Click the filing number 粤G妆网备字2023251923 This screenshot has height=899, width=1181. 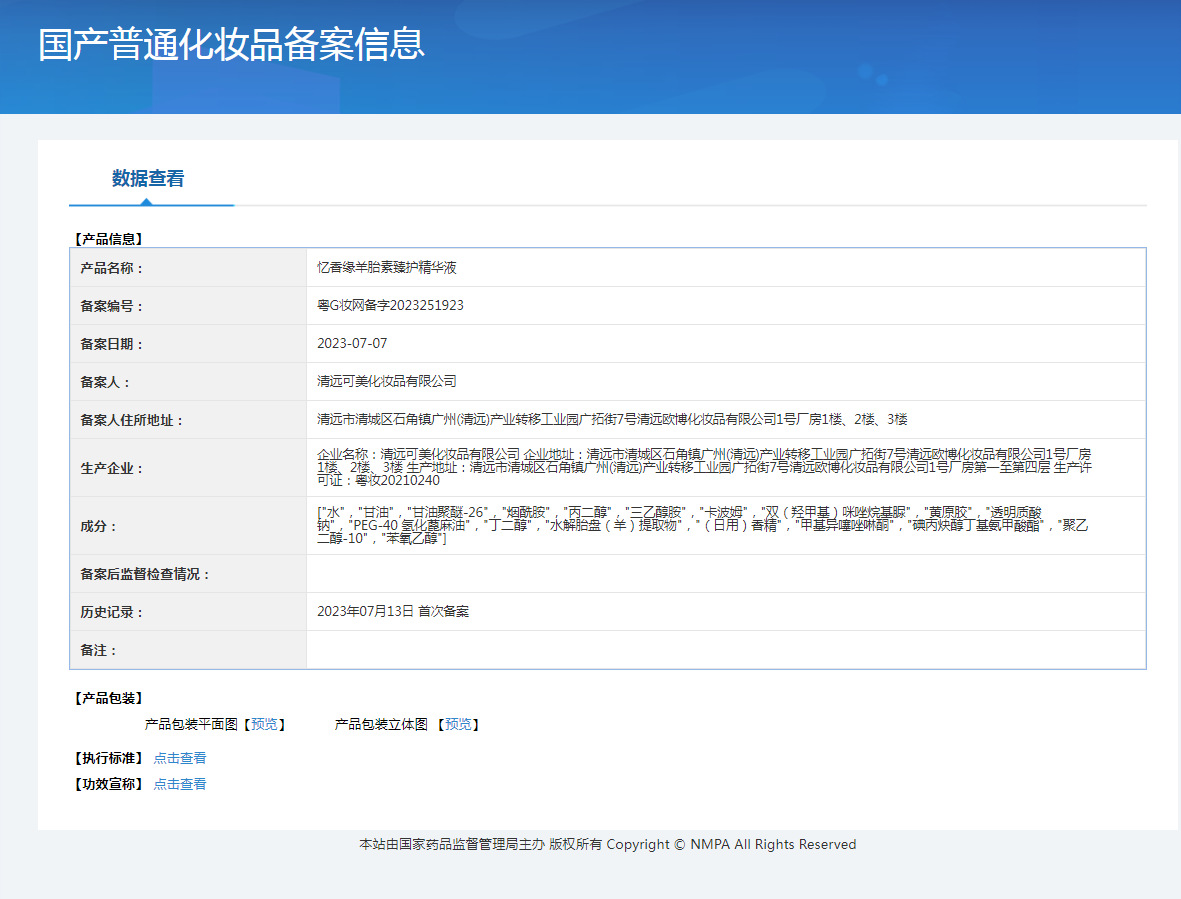coord(390,306)
